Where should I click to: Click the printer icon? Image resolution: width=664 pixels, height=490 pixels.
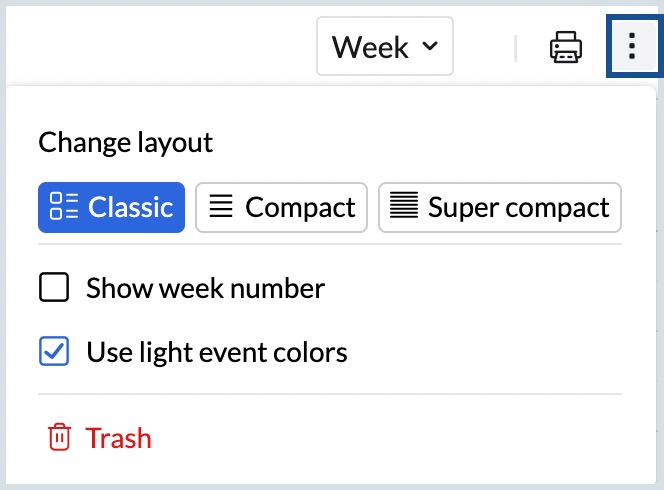point(566,47)
